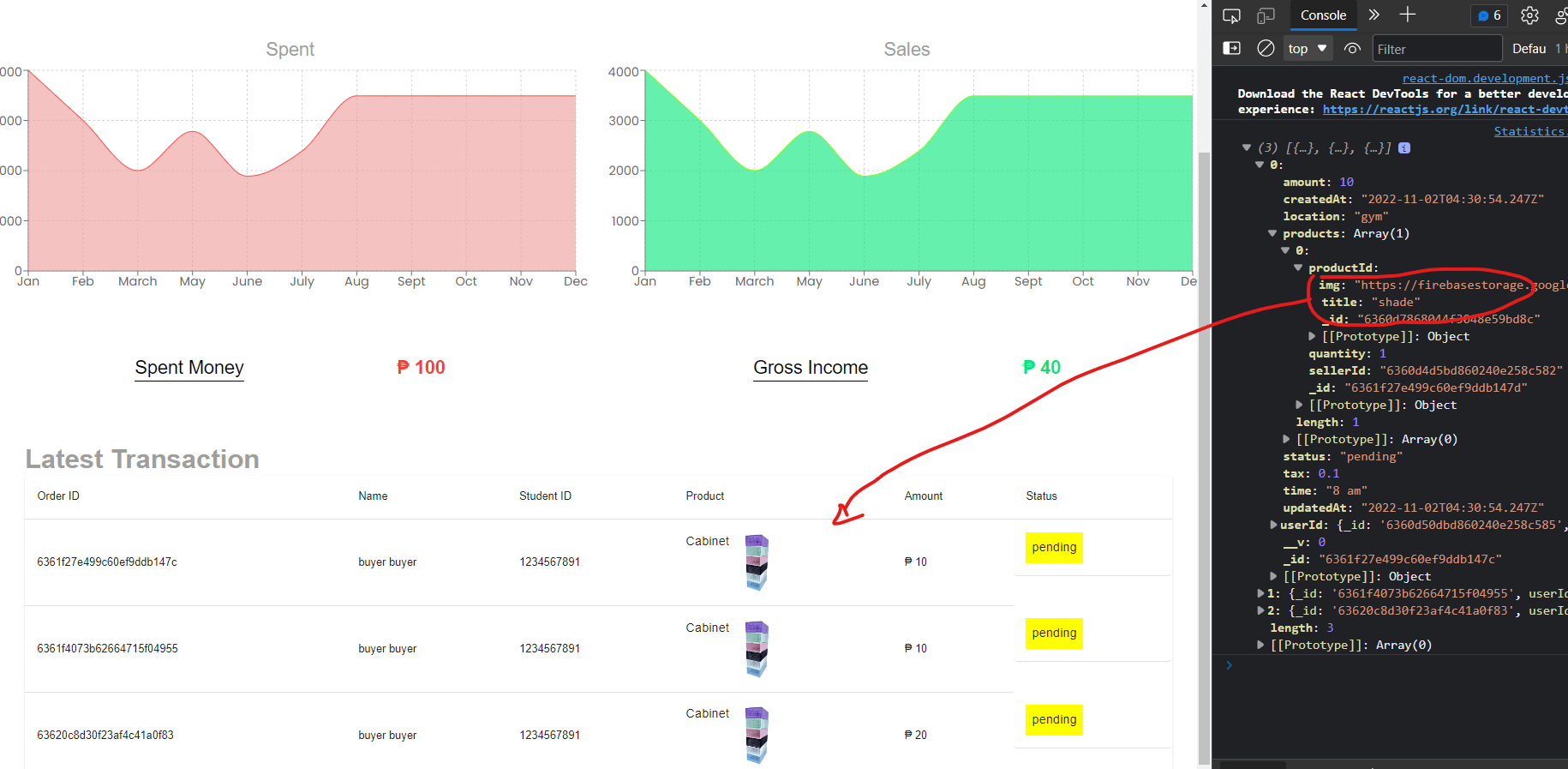Activate the inspect element picker icon
The width and height of the screenshot is (1568, 769).
click(x=1231, y=15)
